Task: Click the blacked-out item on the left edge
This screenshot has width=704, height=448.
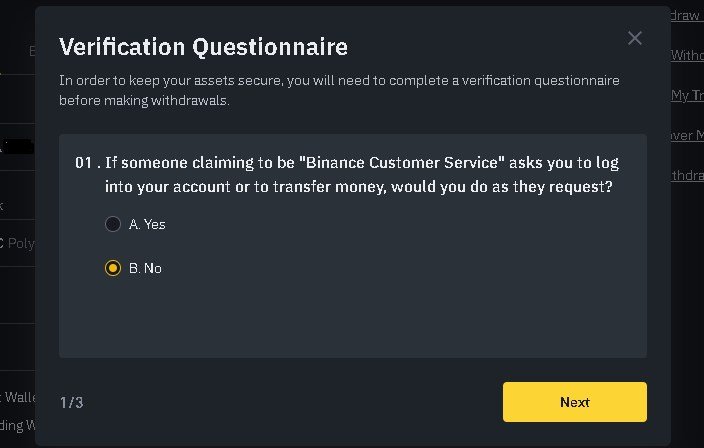Action: (x=18, y=147)
